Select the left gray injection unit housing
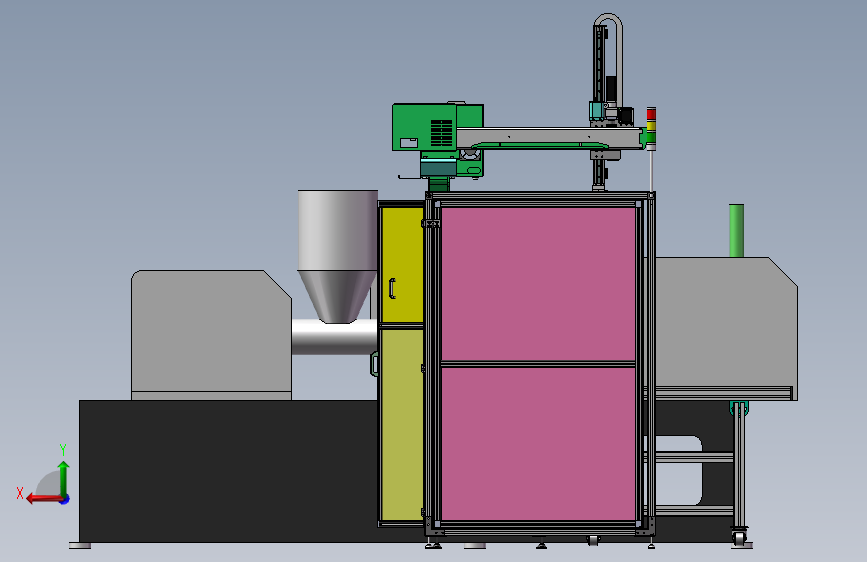The height and width of the screenshot is (562, 867). [211, 334]
